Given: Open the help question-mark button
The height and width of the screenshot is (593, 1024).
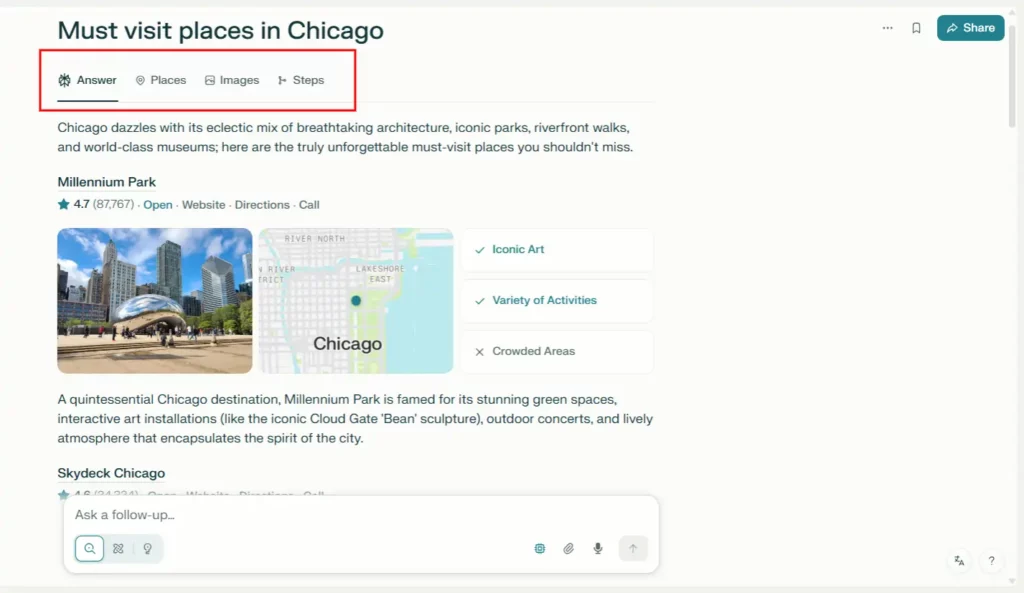Looking at the screenshot, I should (991, 561).
